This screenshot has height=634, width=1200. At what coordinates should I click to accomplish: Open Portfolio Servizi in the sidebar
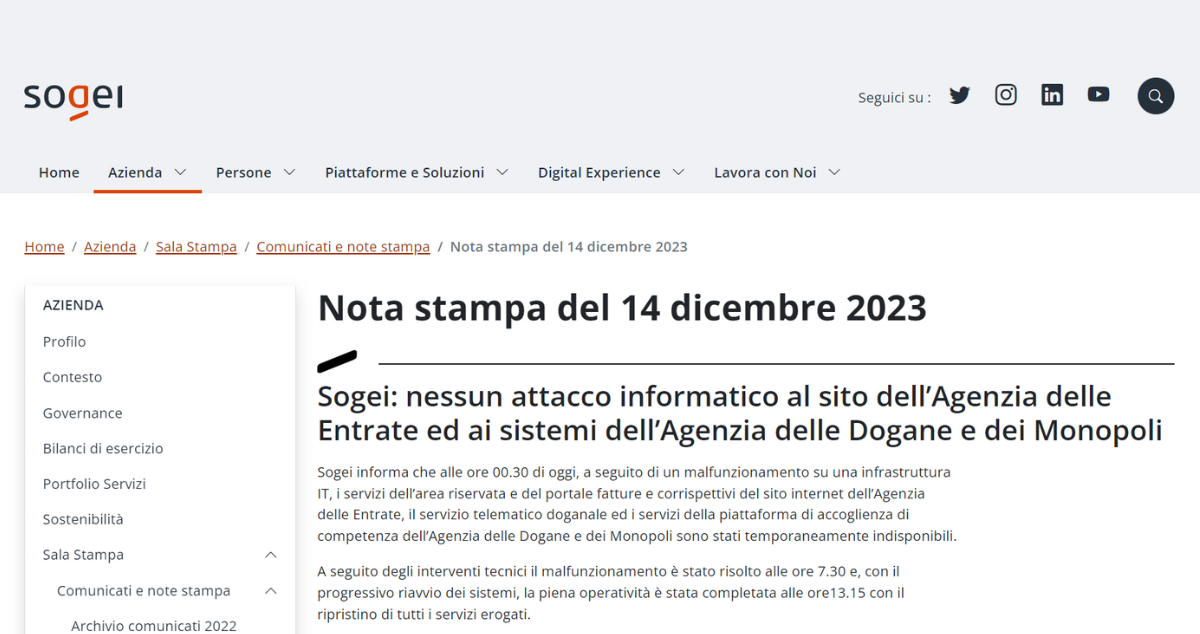(94, 484)
